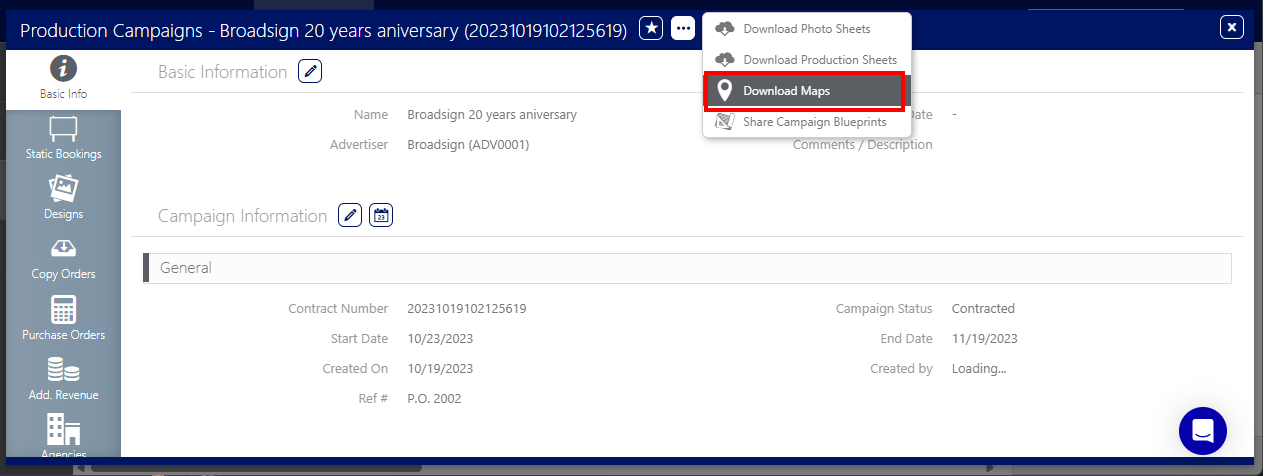Click name value Broadsign 20 years aniversary
The width and height of the screenshot is (1263, 476).
pos(492,114)
